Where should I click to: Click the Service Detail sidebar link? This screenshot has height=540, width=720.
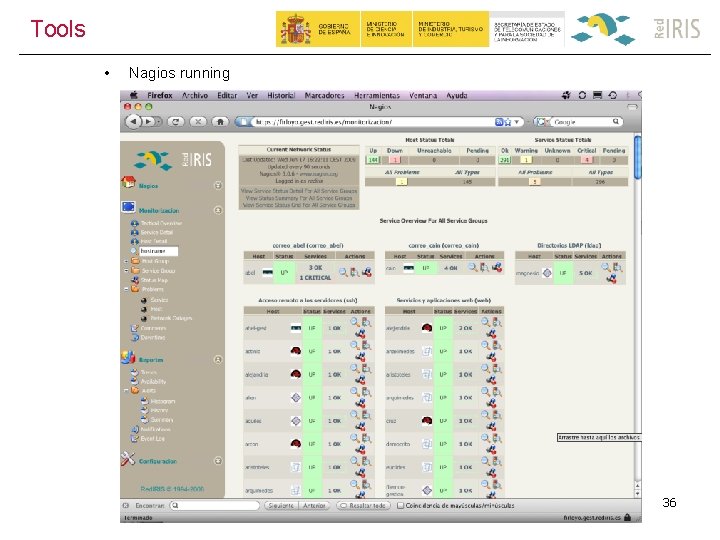click(x=157, y=232)
